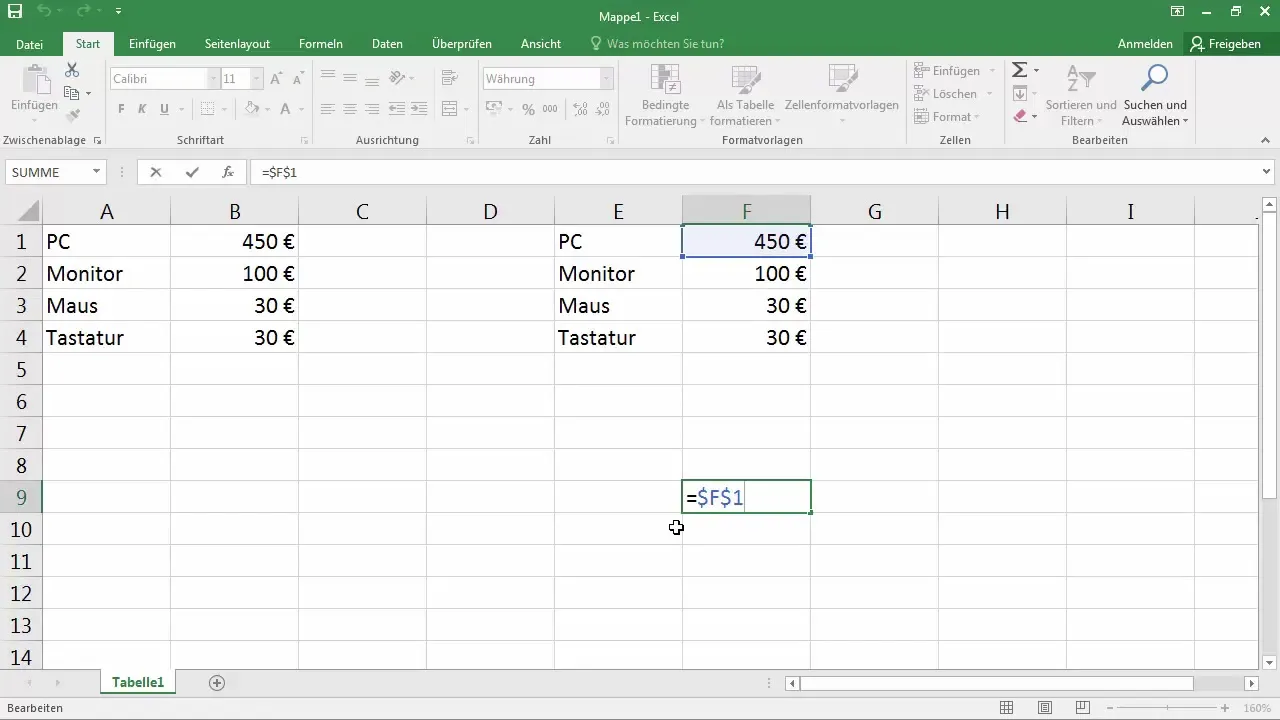Viewport: 1280px width, 720px height.
Task: Click decrease indent icon
Action: [396, 109]
